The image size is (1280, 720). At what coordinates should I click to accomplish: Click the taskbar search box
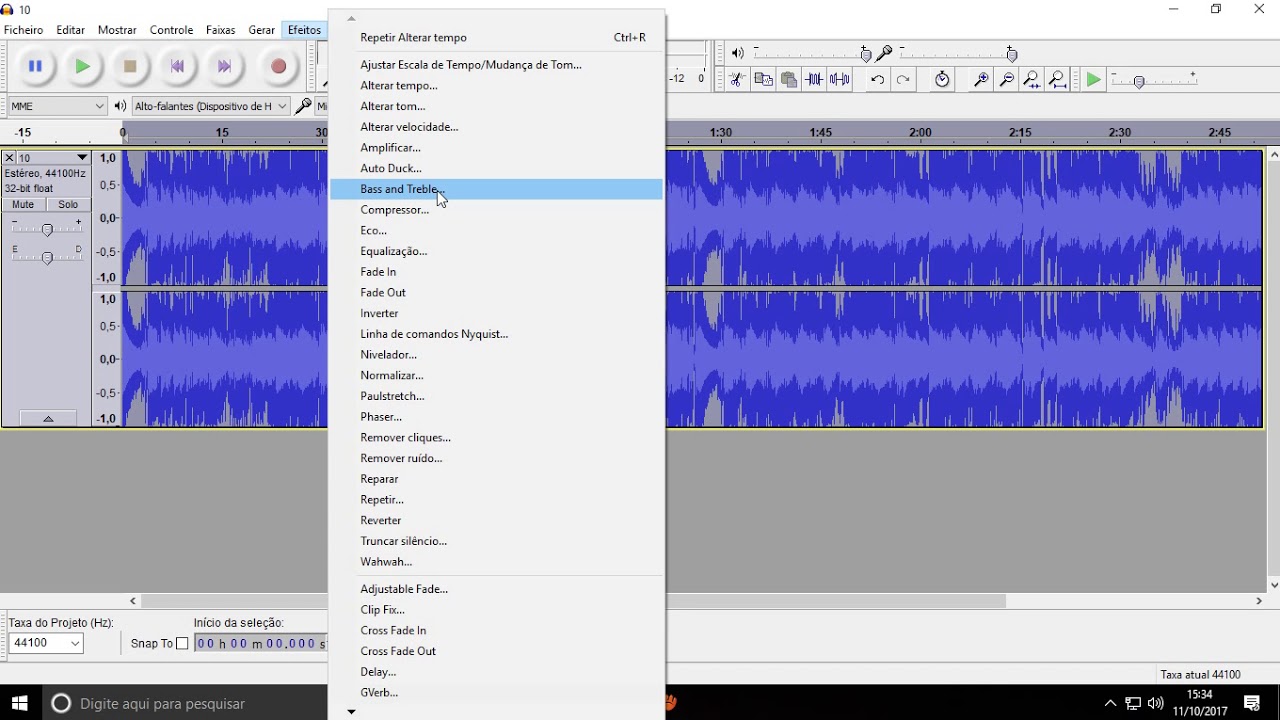point(185,703)
